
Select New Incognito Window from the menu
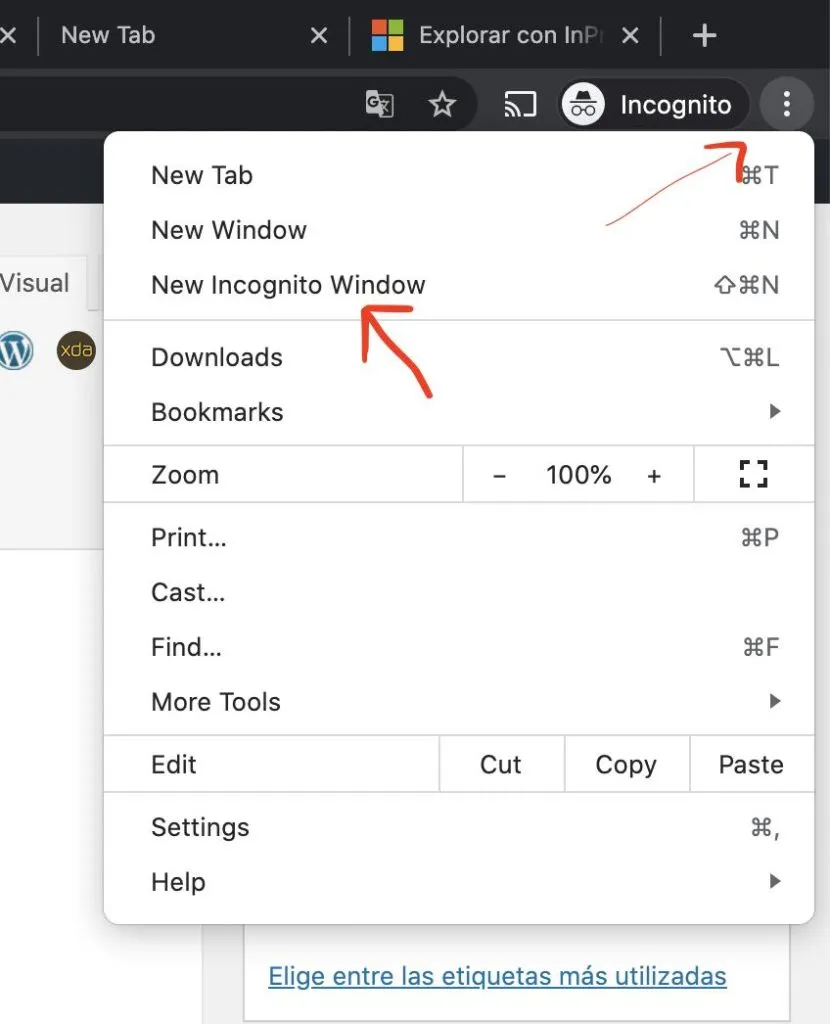(288, 284)
